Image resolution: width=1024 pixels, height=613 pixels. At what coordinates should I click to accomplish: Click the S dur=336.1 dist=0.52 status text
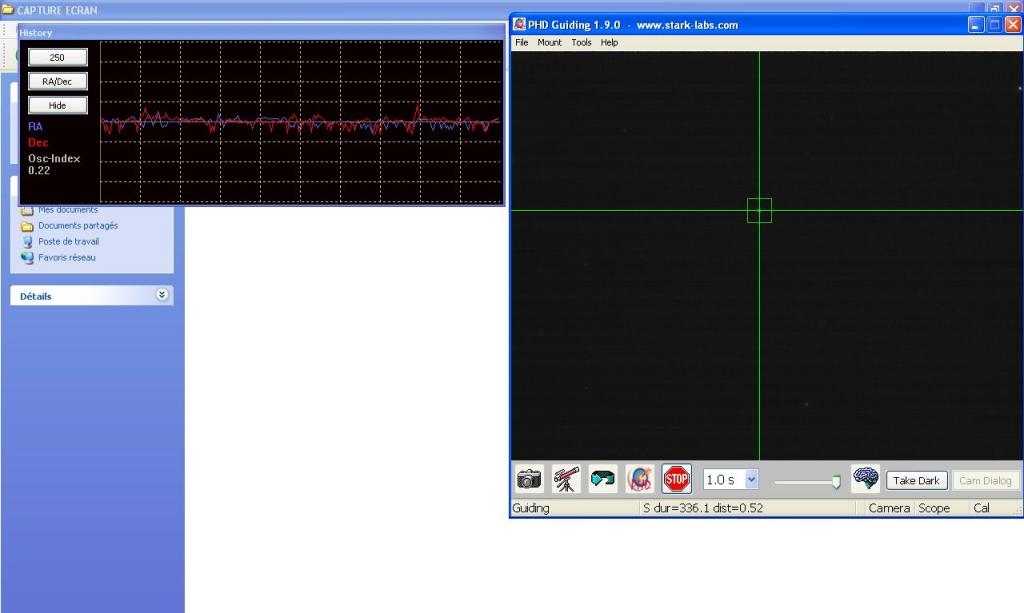703,508
